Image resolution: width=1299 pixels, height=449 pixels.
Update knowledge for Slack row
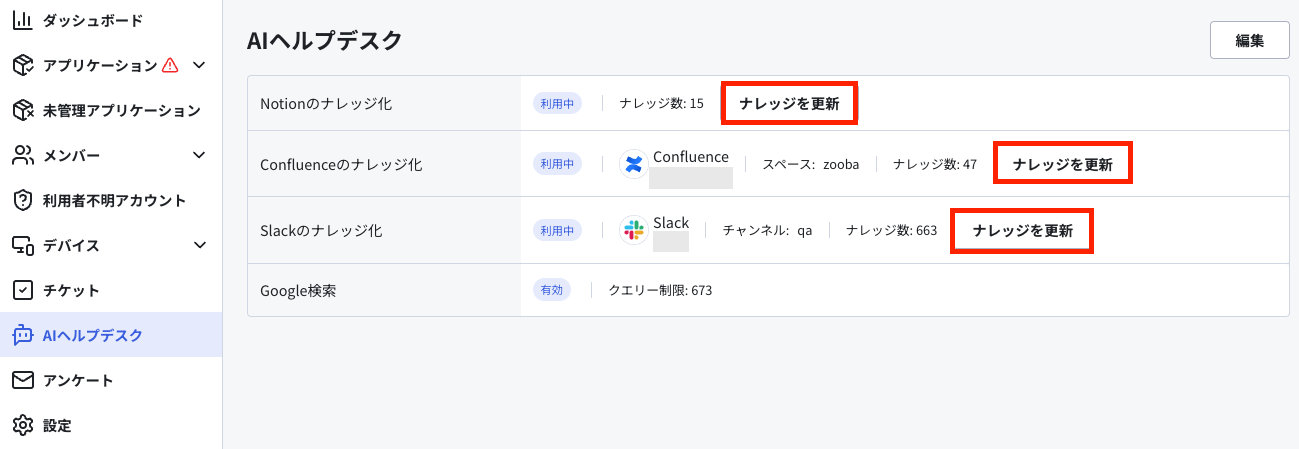coord(1022,230)
